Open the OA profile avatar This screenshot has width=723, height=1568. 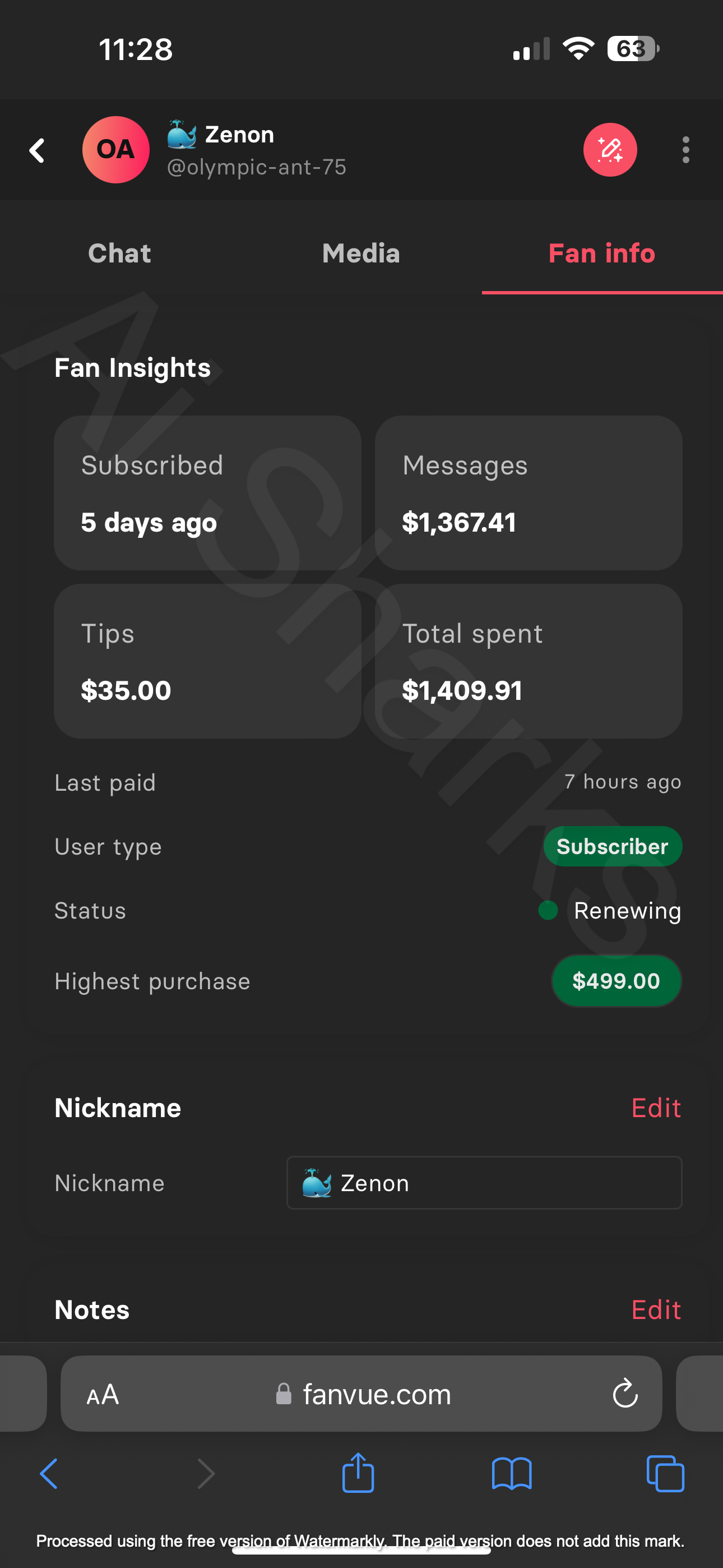(115, 150)
